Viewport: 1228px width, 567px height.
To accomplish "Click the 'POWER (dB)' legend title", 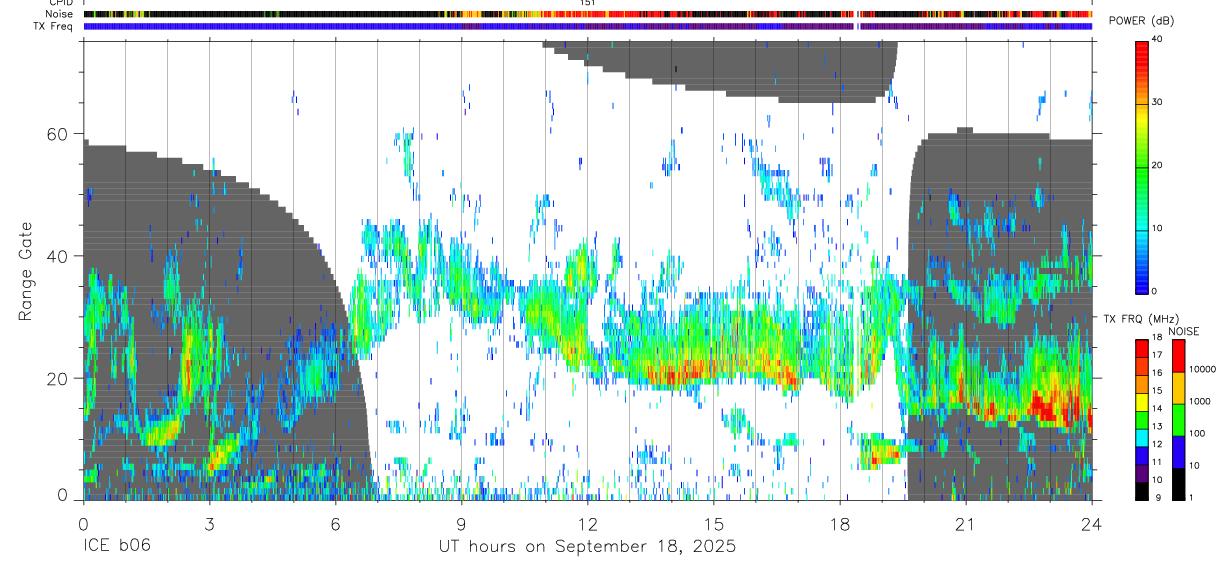I will coord(1141,22).
